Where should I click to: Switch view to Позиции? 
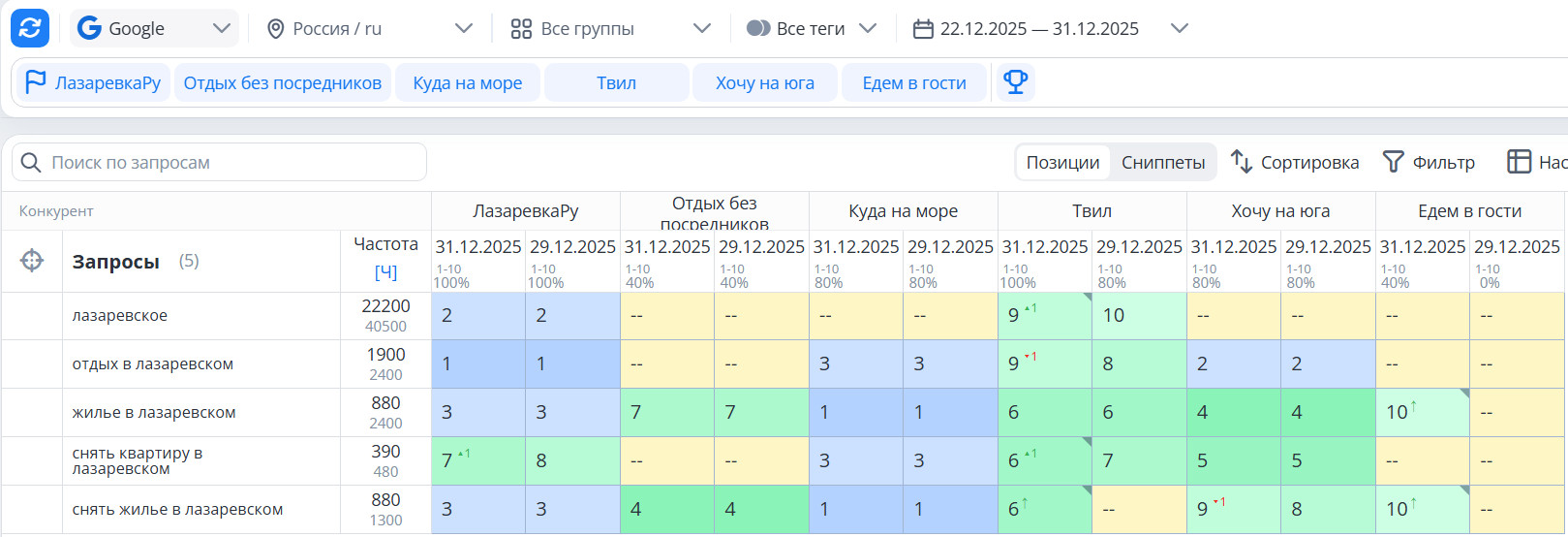pos(1062,163)
